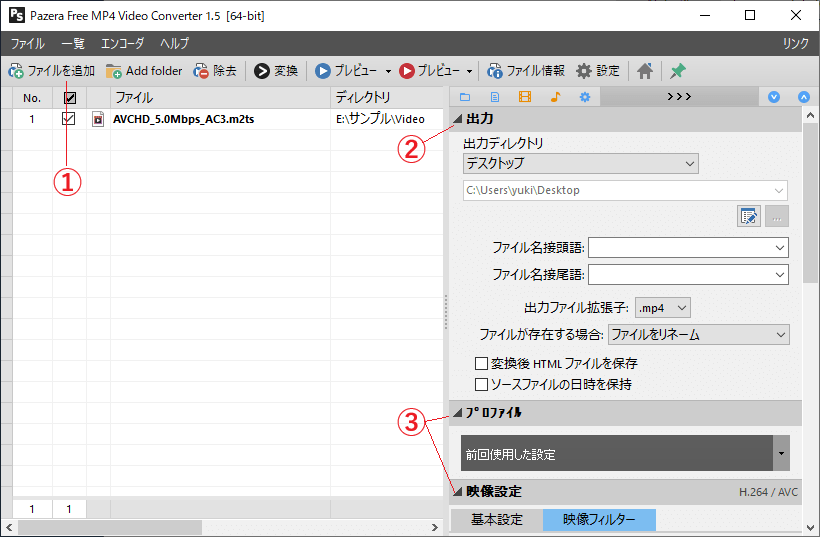Image resolution: width=820 pixels, height=537 pixels.
Task: Click the green pin icon
Action: point(678,71)
